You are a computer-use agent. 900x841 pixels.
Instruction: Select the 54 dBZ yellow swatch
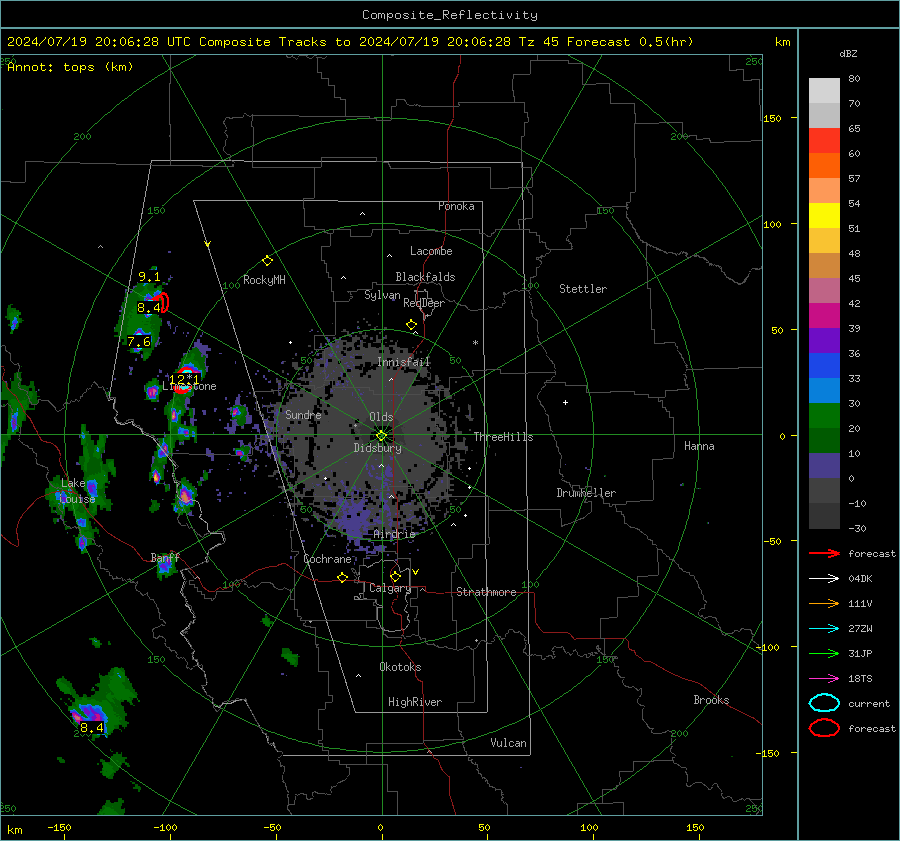(824, 215)
